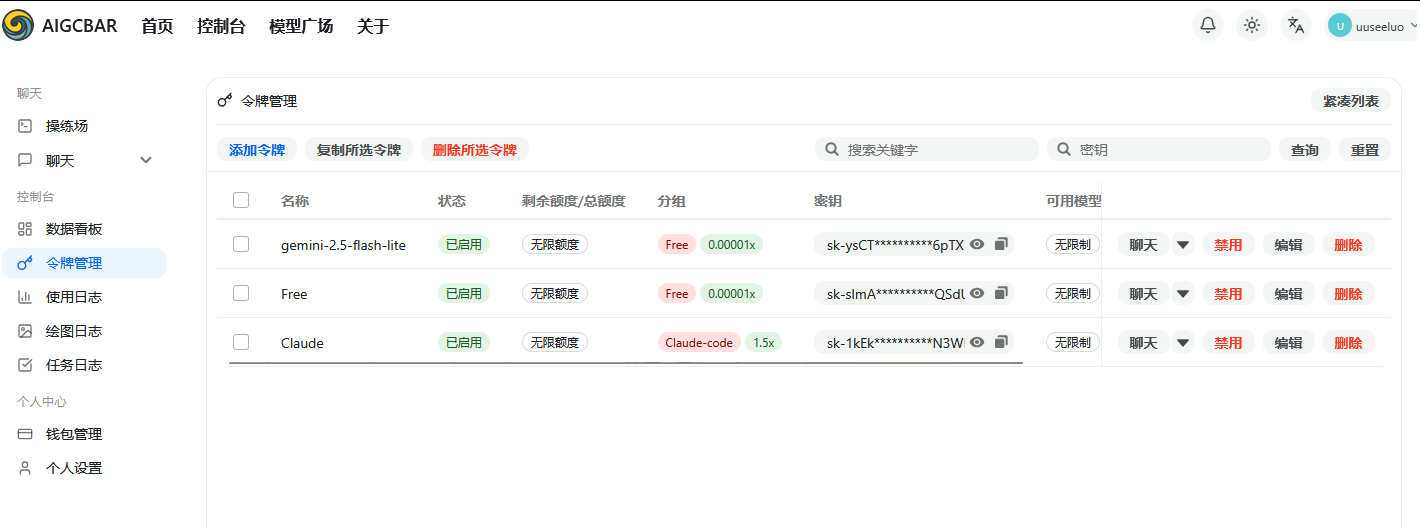Image resolution: width=1420 pixels, height=528 pixels.
Task: Check the Claude row checkbox
Action: [241, 342]
